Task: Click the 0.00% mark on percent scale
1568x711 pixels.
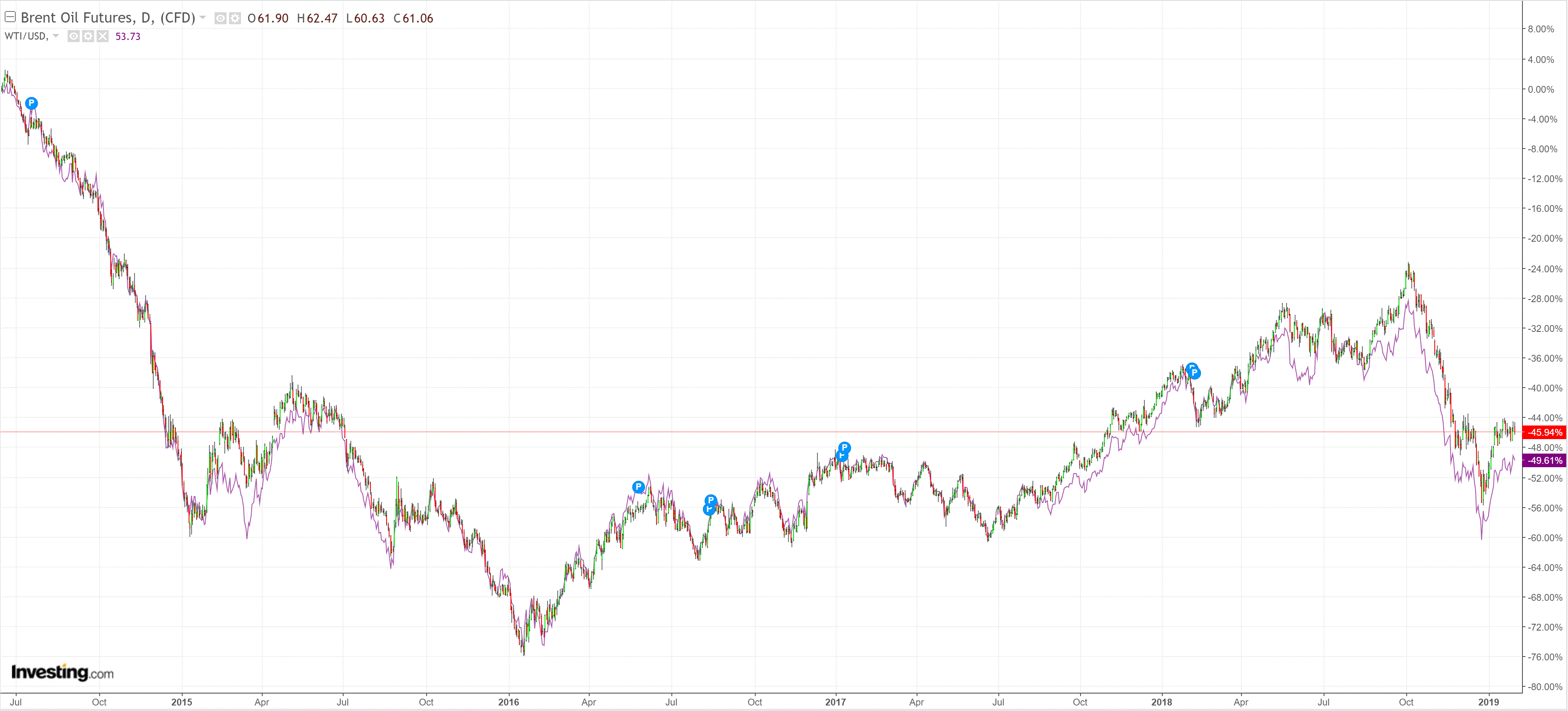Action: 1541,89
